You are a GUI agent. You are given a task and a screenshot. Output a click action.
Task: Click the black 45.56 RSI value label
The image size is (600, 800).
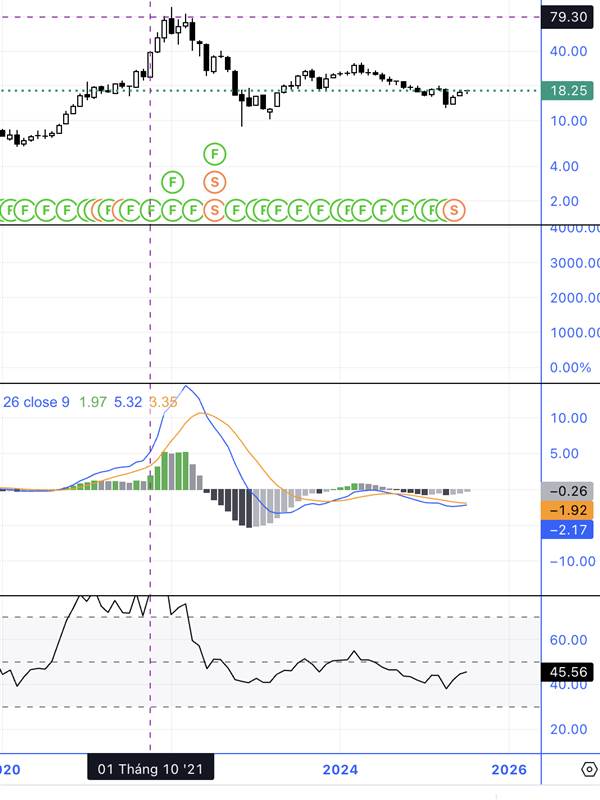tap(568, 671)
